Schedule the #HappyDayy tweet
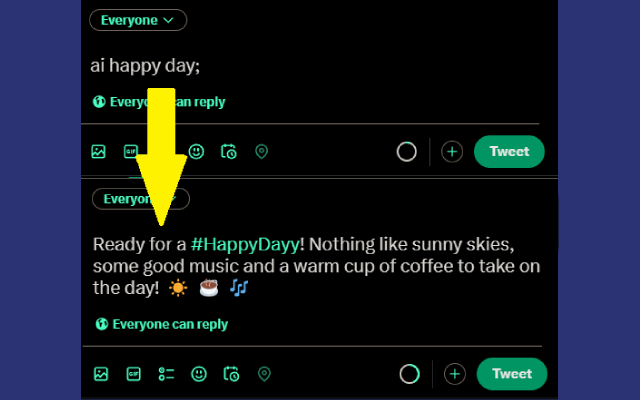 232,374
